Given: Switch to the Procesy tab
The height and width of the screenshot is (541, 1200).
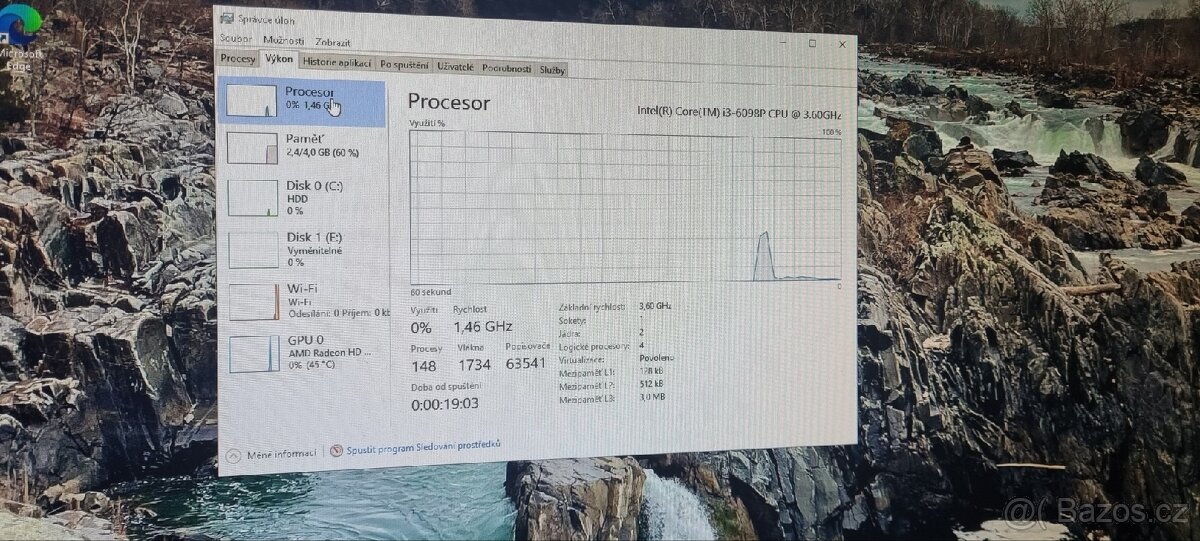Looking at the screenshot, I should (x=238, y=59).
